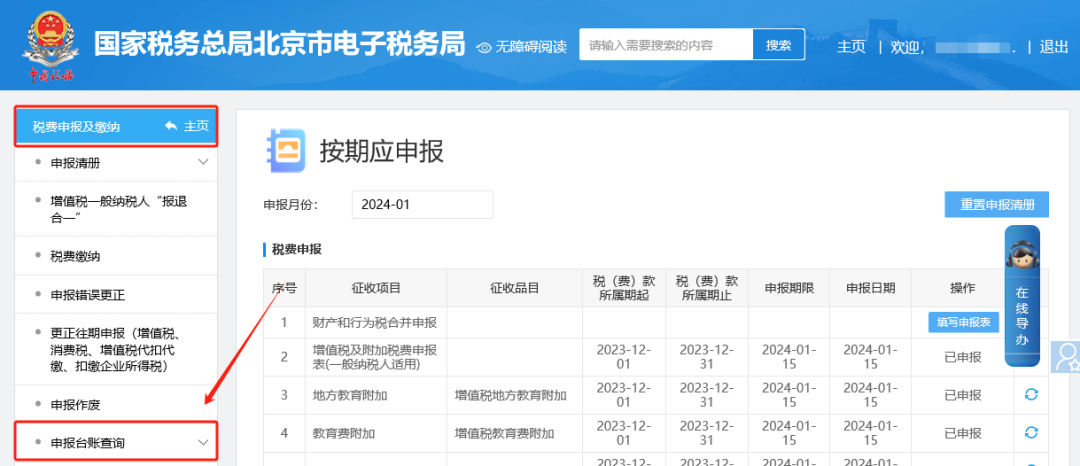
Task: Click the 搜索 button
Action: tap(778, 45)
